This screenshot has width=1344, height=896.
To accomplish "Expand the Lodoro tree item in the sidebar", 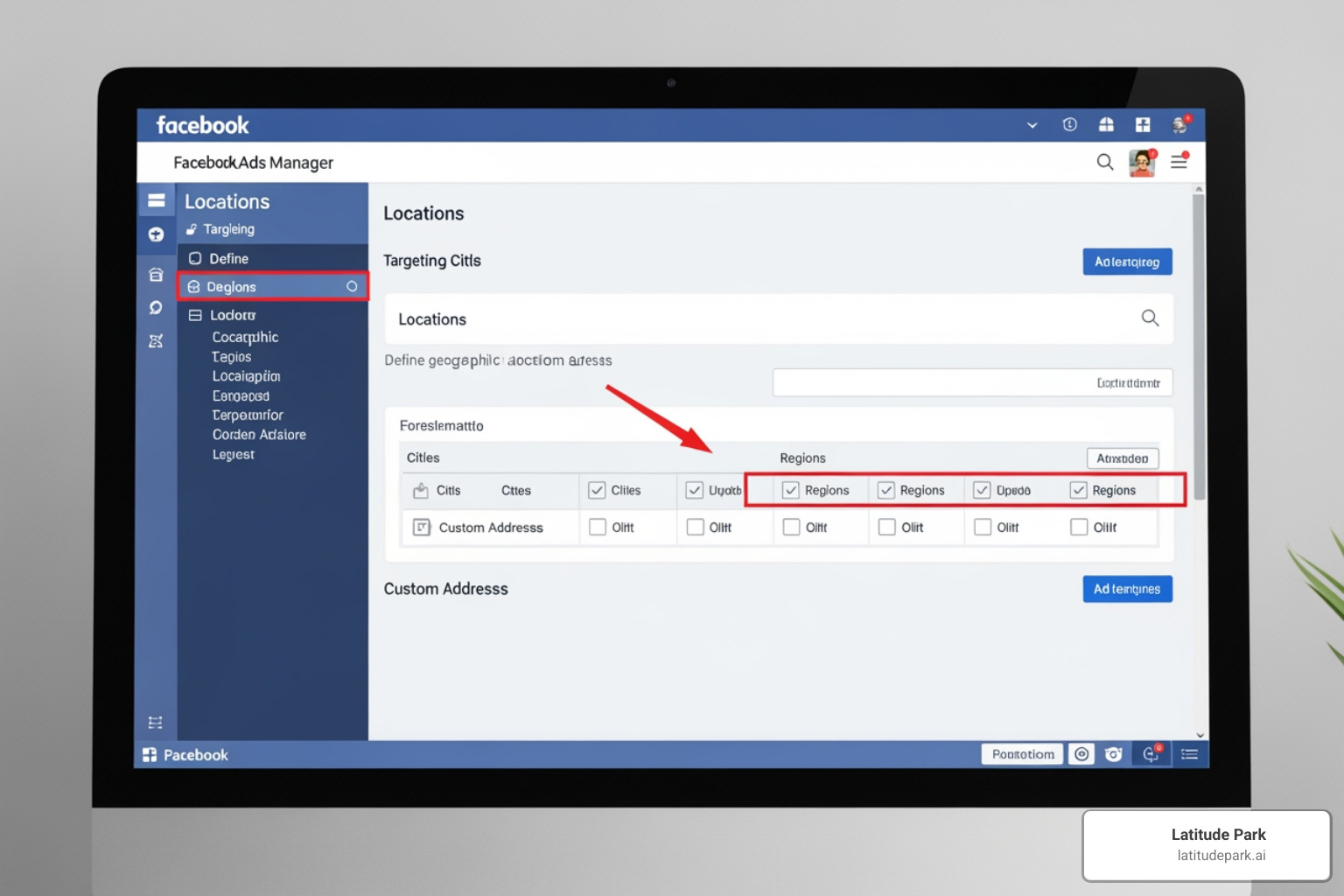I will (232, 315).
